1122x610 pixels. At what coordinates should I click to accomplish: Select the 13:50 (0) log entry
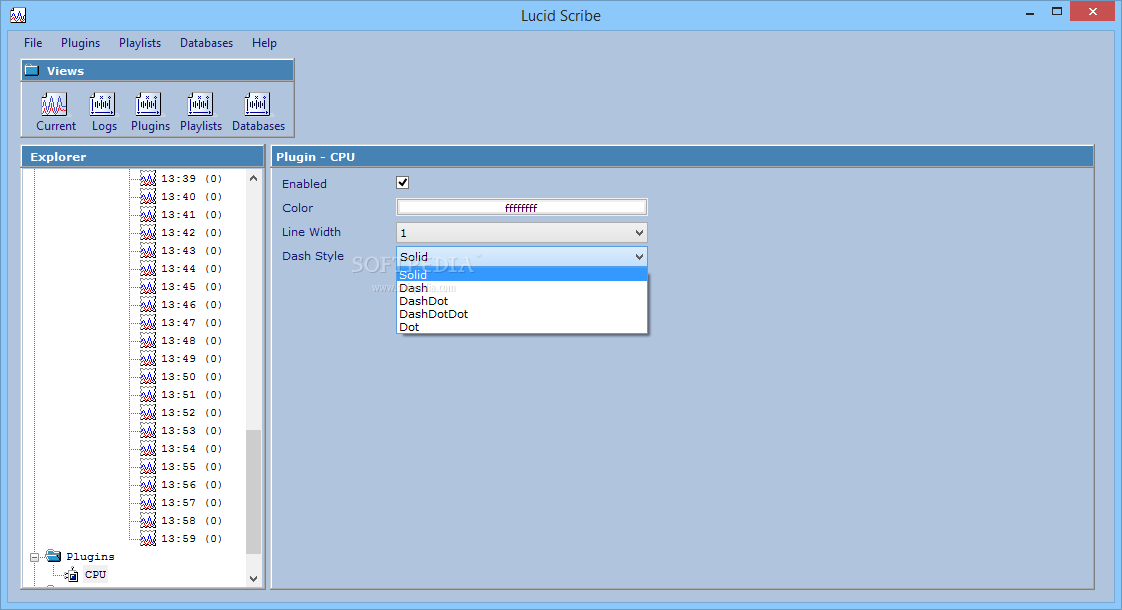pyautogui.click(x=191, y=377)
